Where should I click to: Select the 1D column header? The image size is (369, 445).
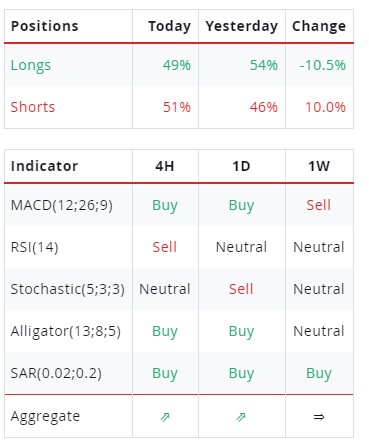click(x=241, y=166)
